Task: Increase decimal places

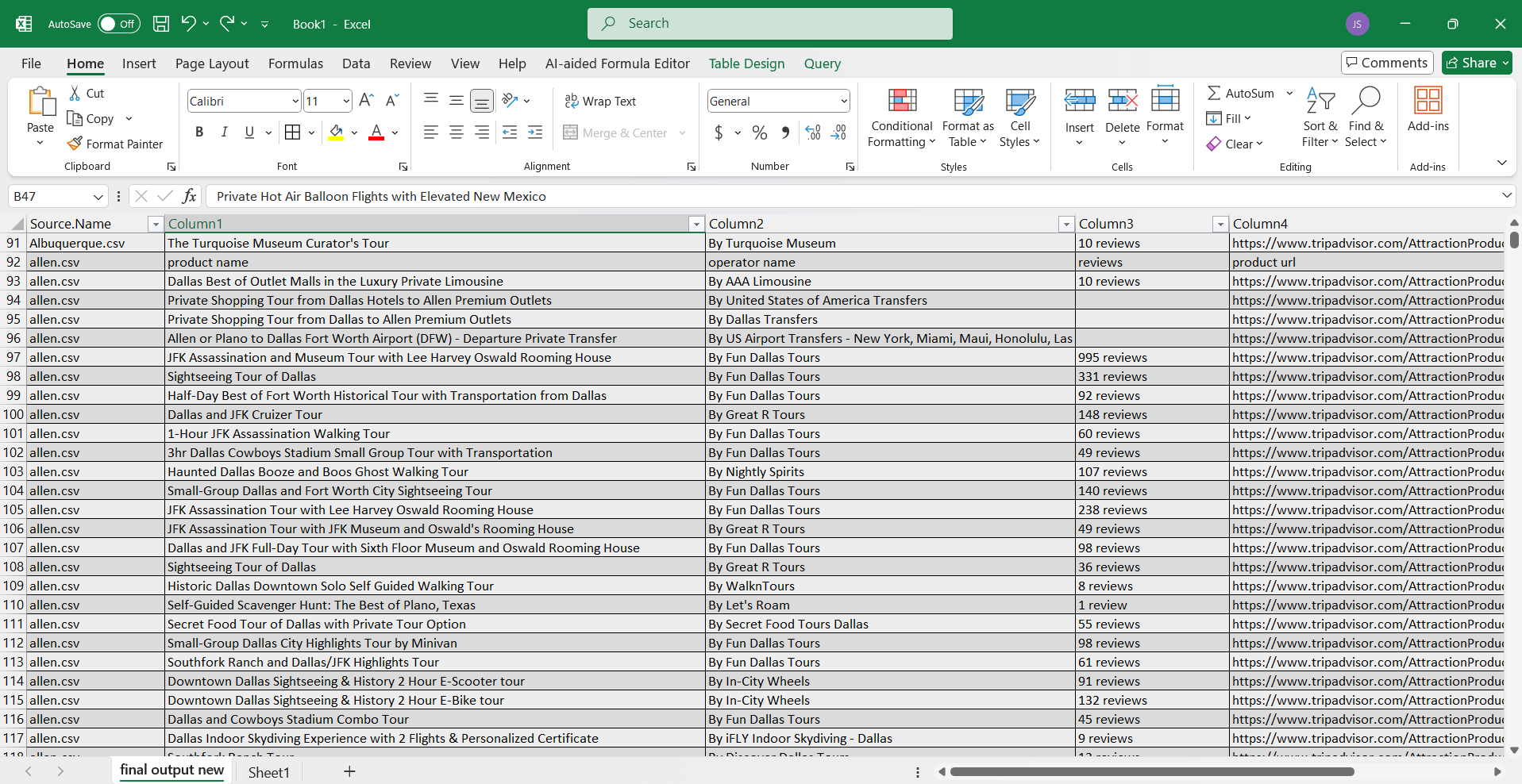Action: point(813,133)
